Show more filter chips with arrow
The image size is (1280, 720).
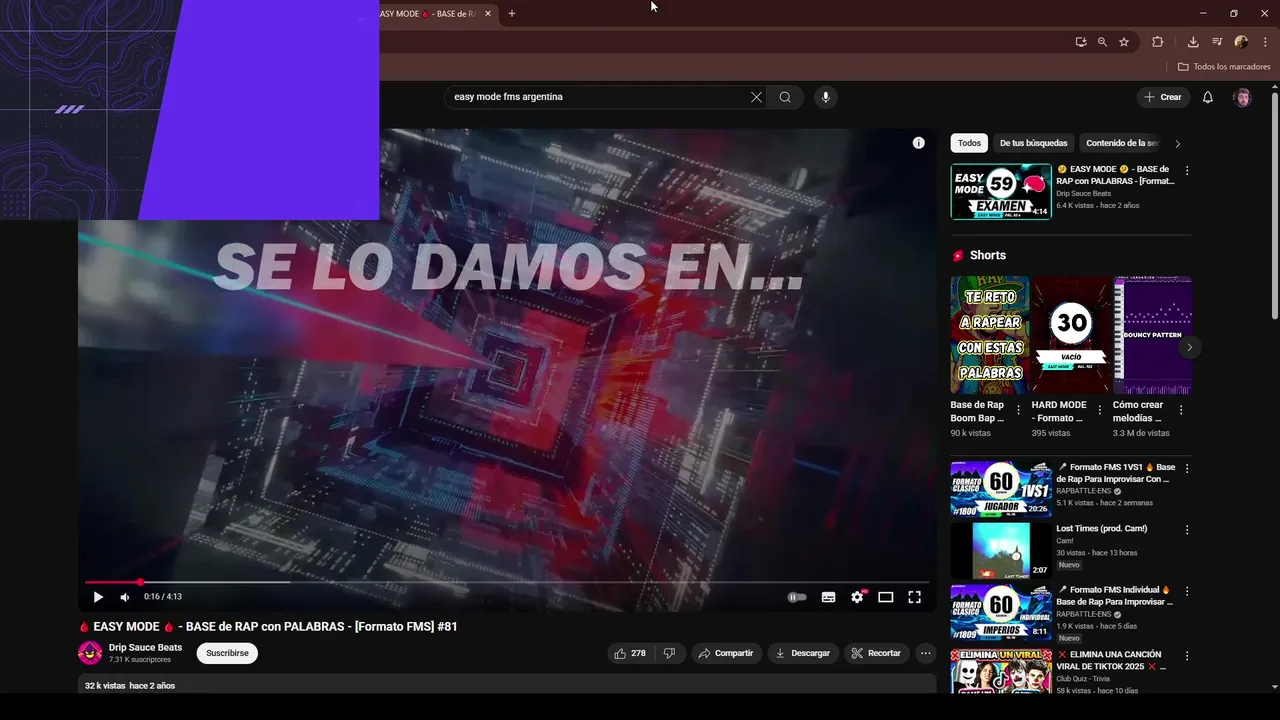click(1177, 143)
